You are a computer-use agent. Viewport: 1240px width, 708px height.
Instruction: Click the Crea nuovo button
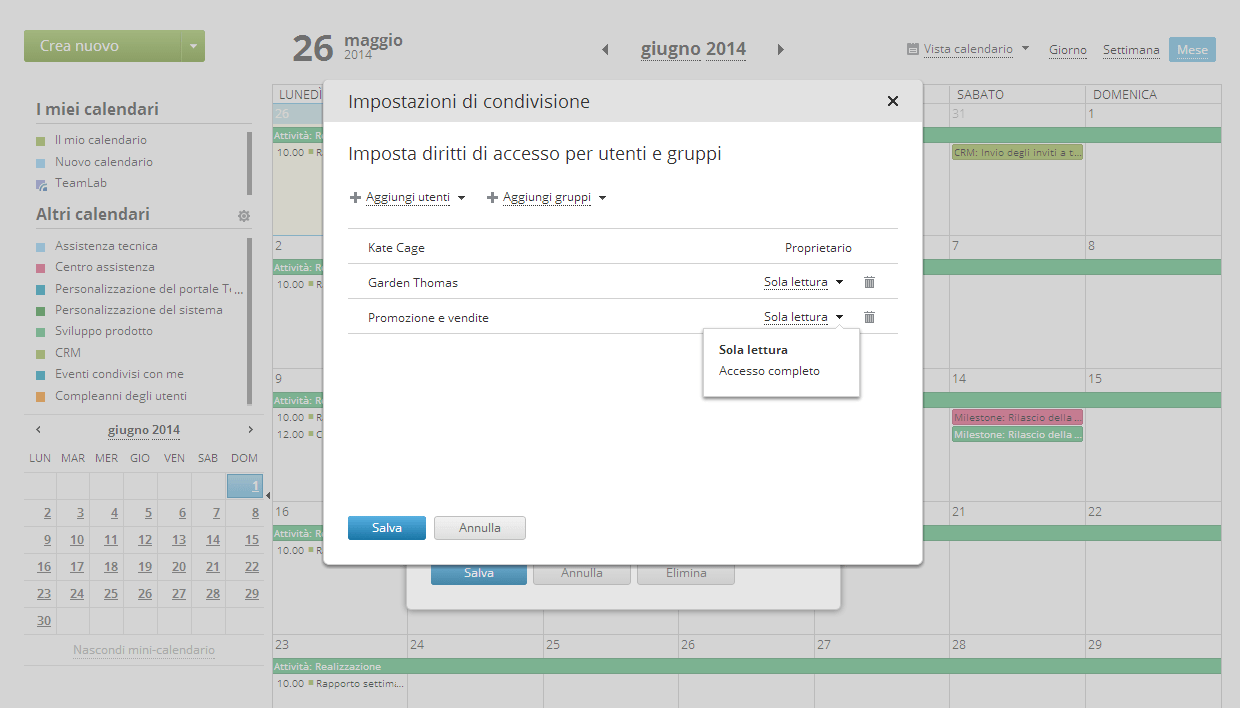point(102,46)
